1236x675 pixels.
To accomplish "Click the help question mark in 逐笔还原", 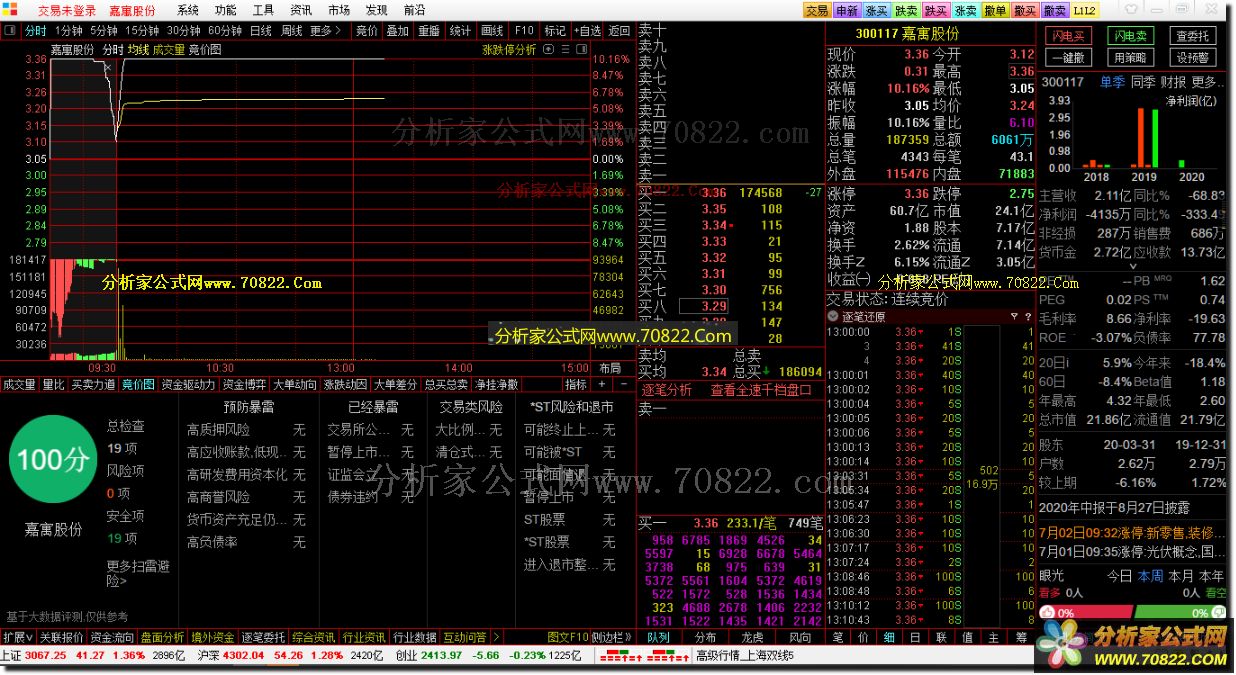I will [1027, 316].
